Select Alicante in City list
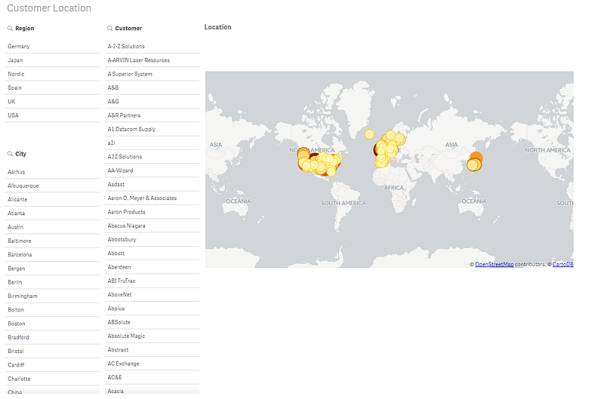Image resolution: width=604 pixels, height=399 pixels. click(52, 200)
